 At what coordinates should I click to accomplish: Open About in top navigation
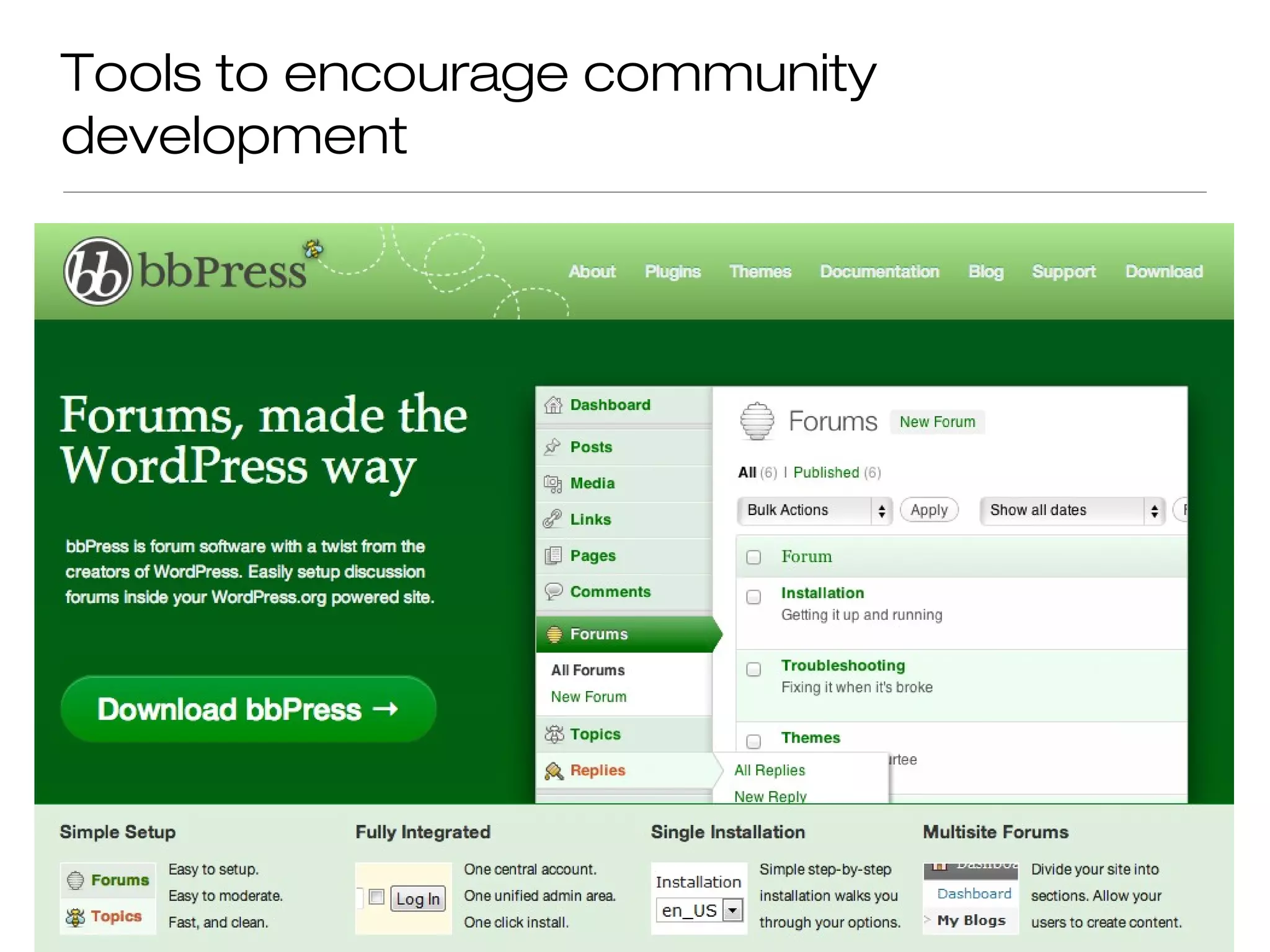coord(592,271)
